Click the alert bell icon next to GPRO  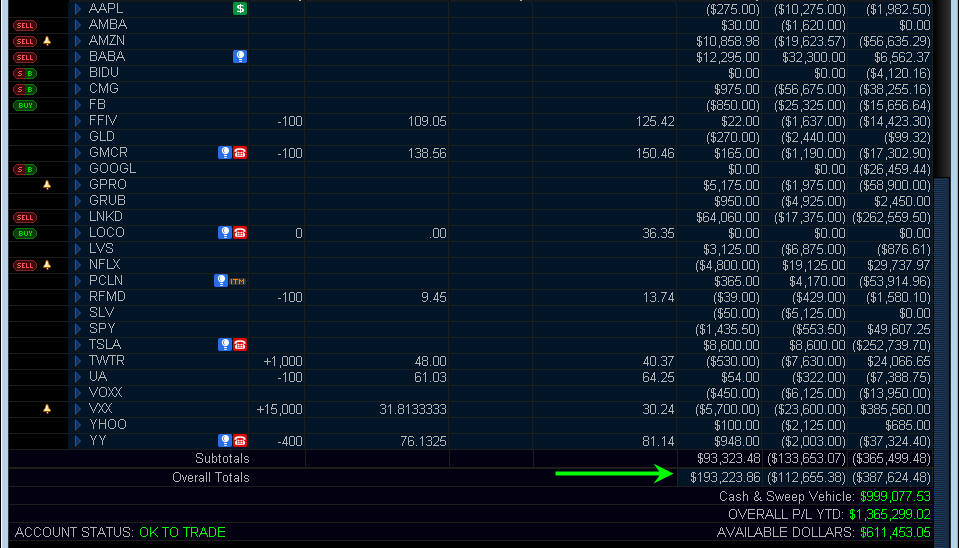pos(47,185)
